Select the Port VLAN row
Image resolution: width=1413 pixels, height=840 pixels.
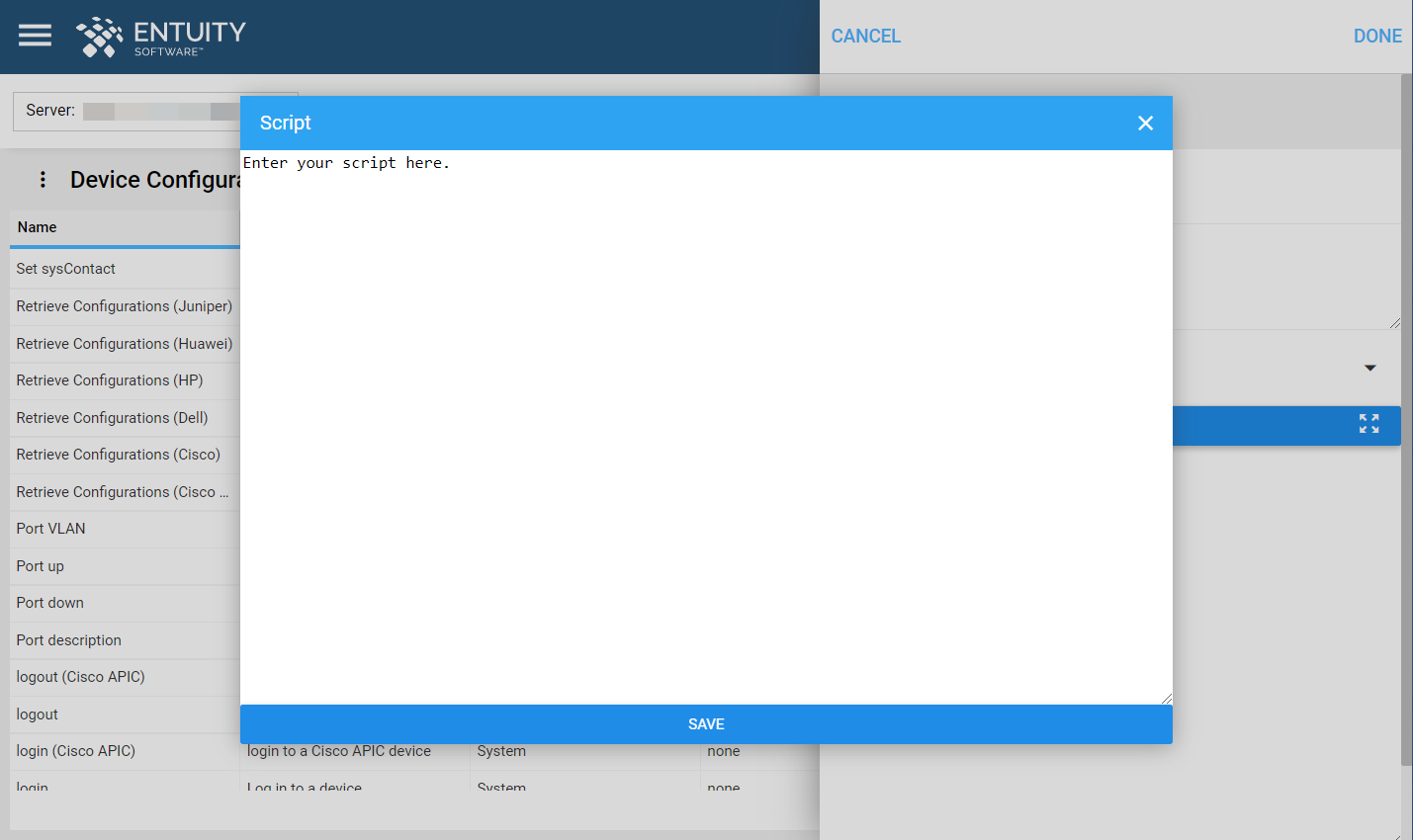(125, 529)
